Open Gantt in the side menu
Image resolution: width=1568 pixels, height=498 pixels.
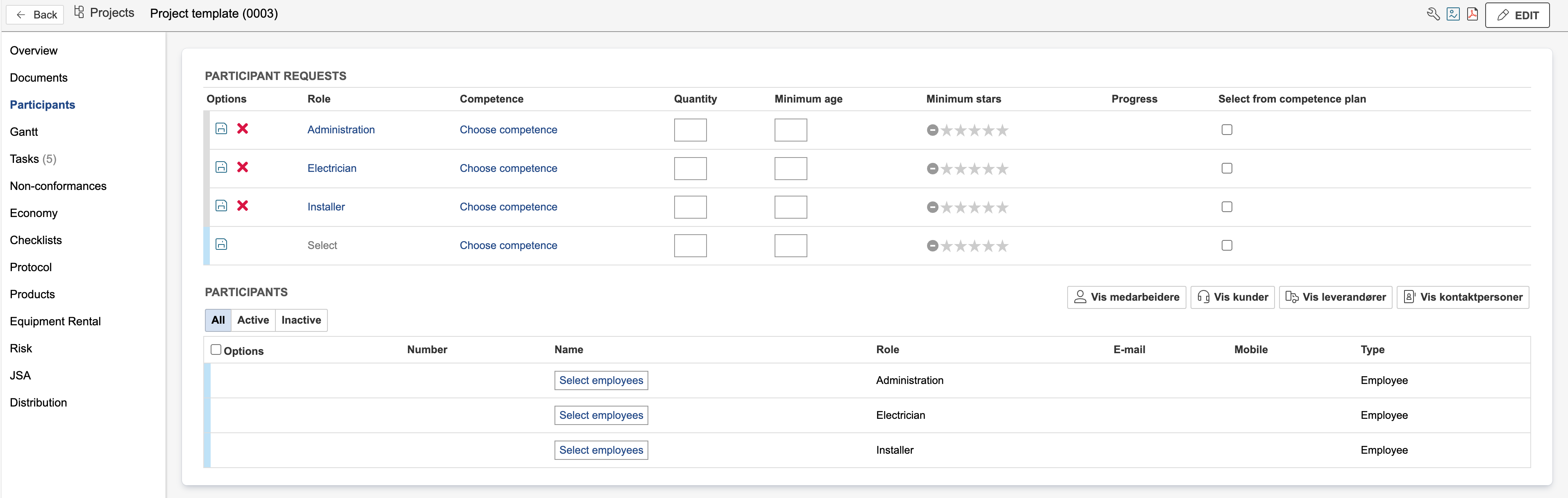pyautogui.click(x=24, y=132)
